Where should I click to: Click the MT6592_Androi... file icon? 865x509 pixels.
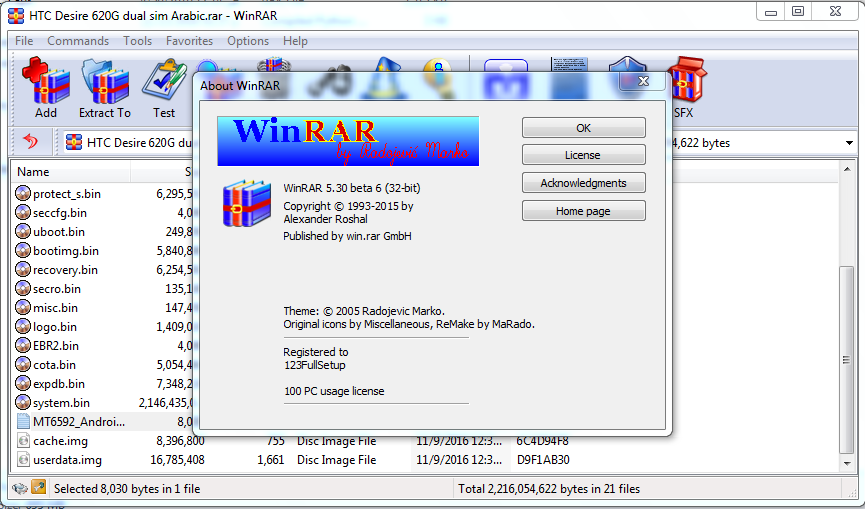coord(23,421)
